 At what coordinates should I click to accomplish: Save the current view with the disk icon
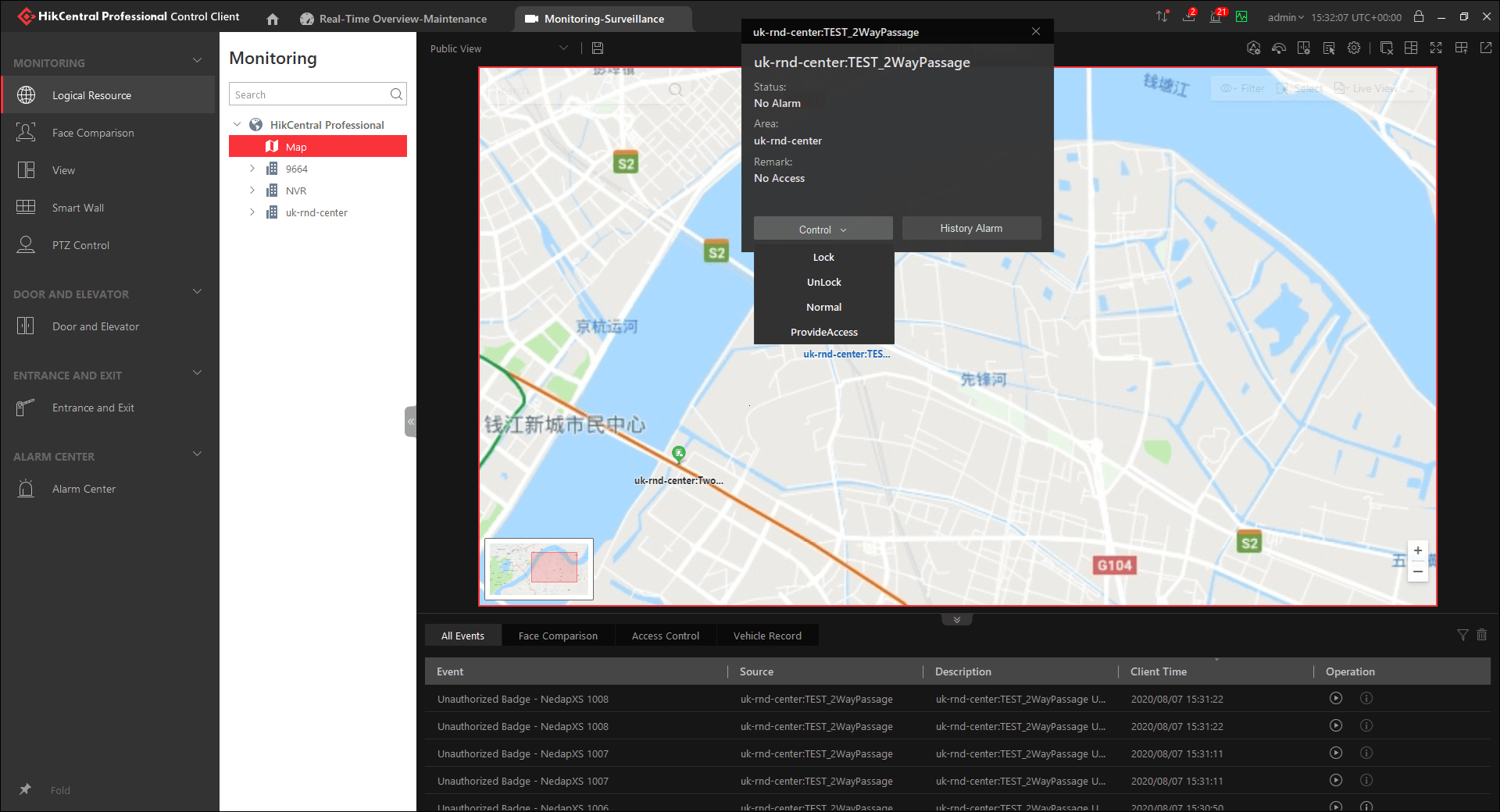coord(598,48)
